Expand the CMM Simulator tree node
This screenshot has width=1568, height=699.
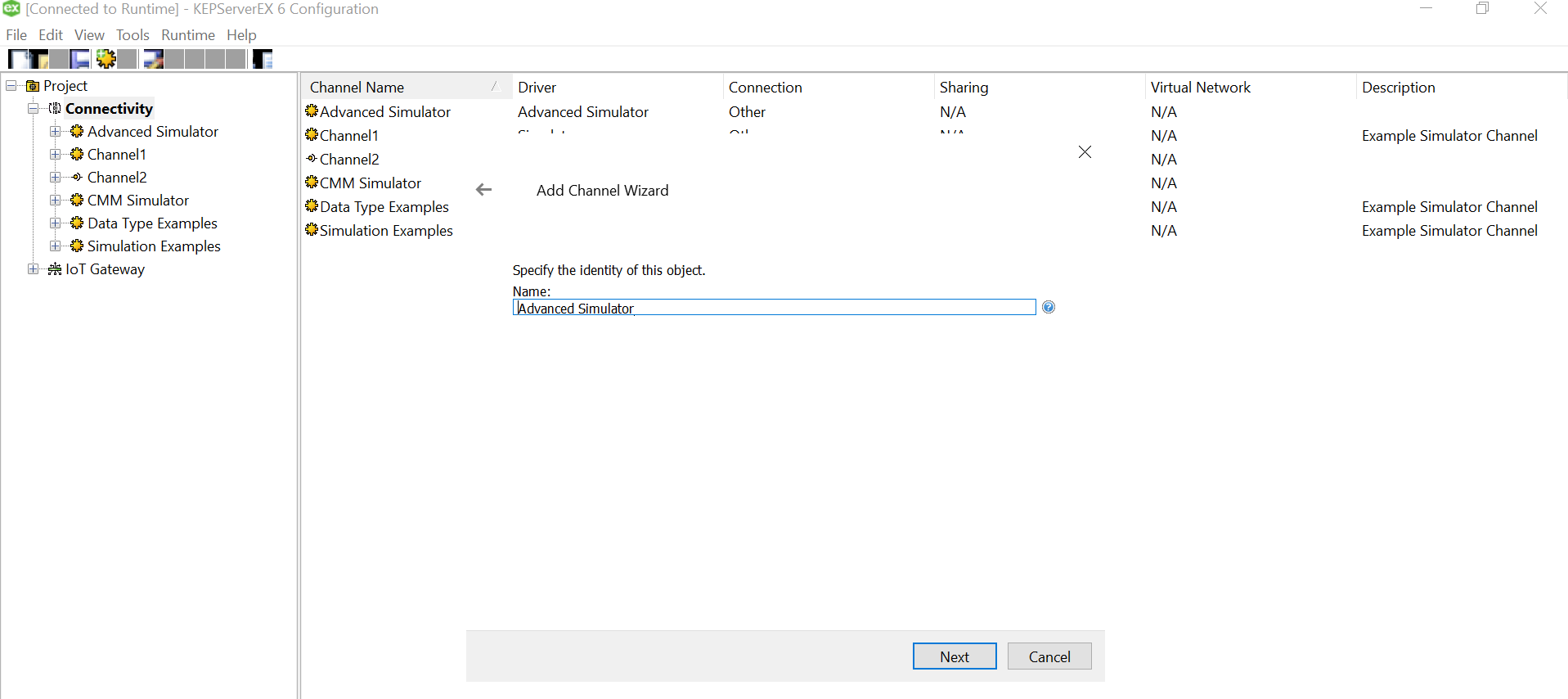point(55,201)
